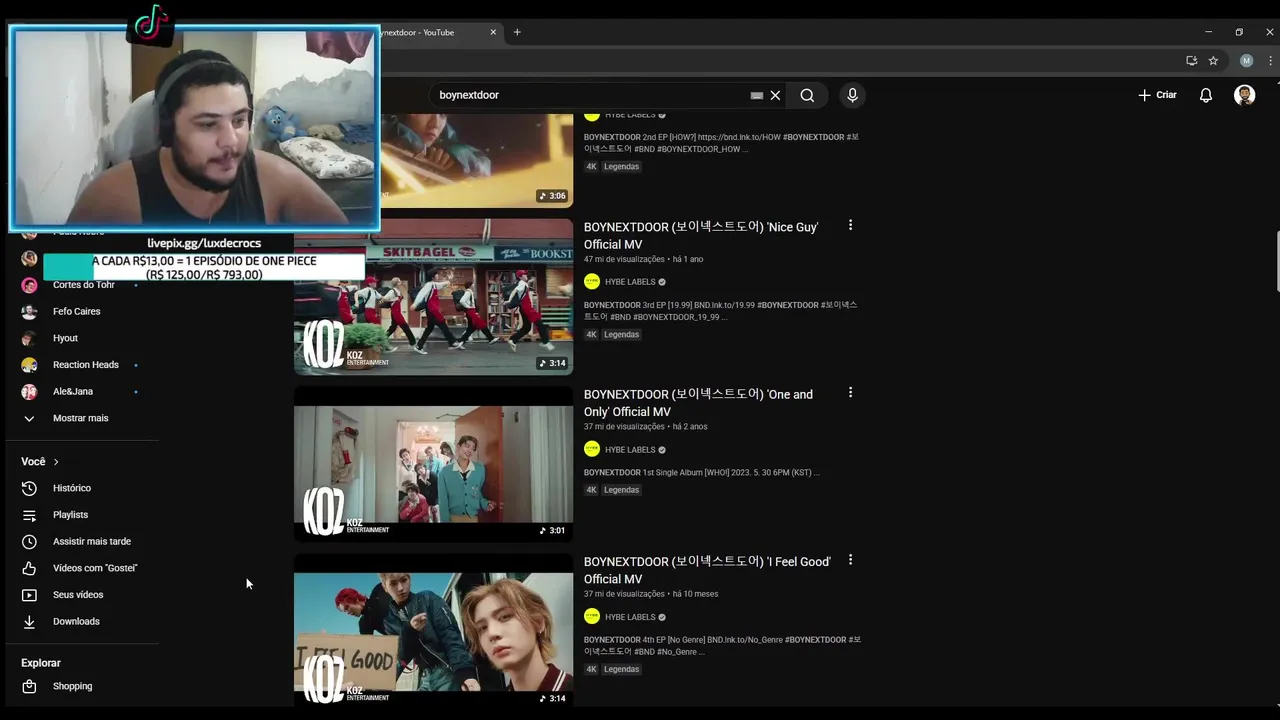Open Cortes do Tohr subscription channel
Viewport: 1280px width, 720px height.
pos(82,285)
